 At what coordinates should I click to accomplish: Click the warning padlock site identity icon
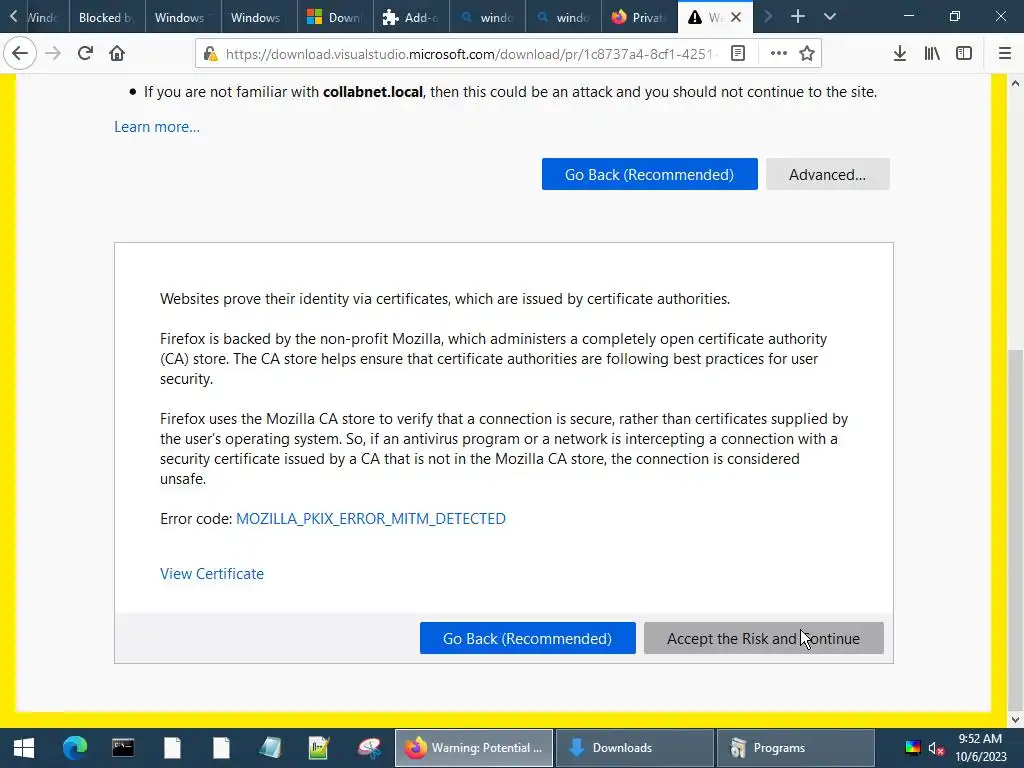pyautogui.click(x=210, y=54)
